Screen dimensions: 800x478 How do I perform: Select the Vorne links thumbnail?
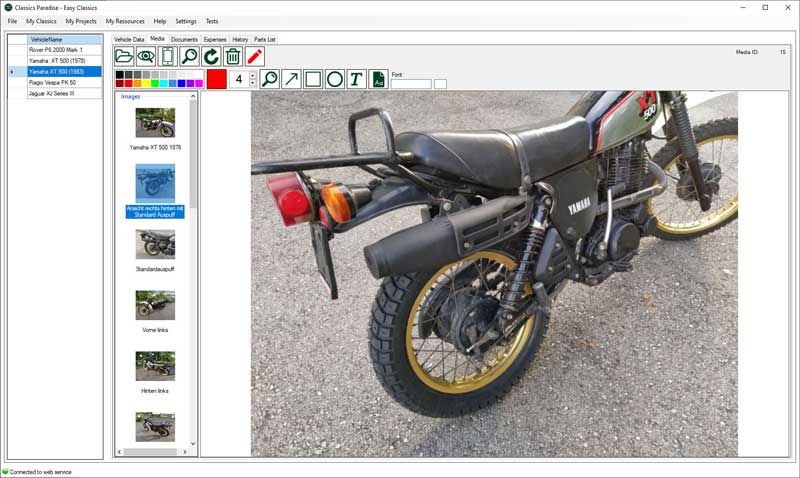point(155,305)
